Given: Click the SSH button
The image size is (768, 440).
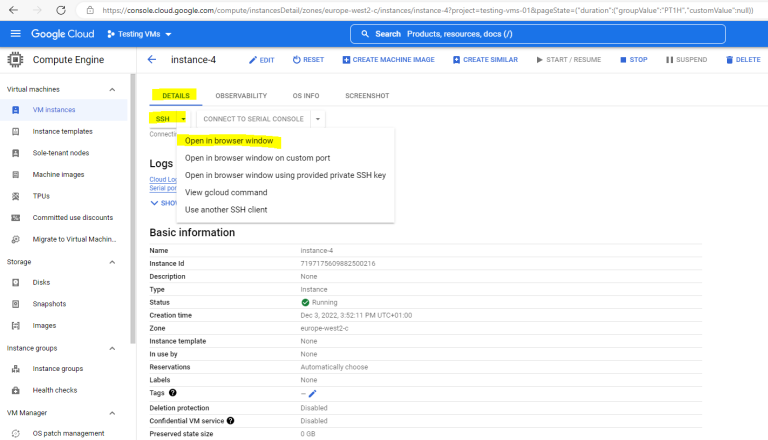Looking at the screenshot, I should point(163,119).
